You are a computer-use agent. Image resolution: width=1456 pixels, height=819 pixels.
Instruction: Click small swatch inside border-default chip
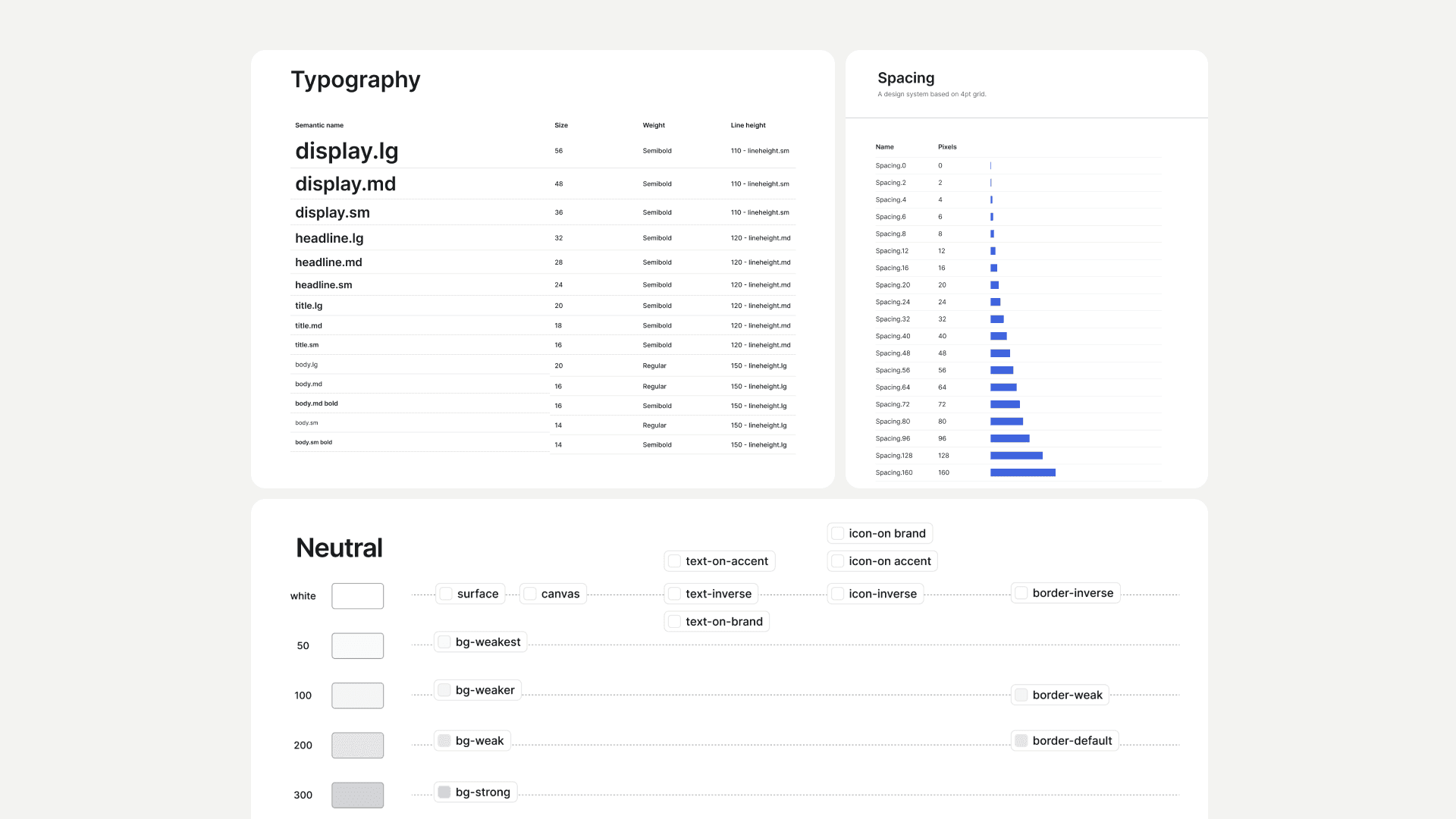[1021, 741]
